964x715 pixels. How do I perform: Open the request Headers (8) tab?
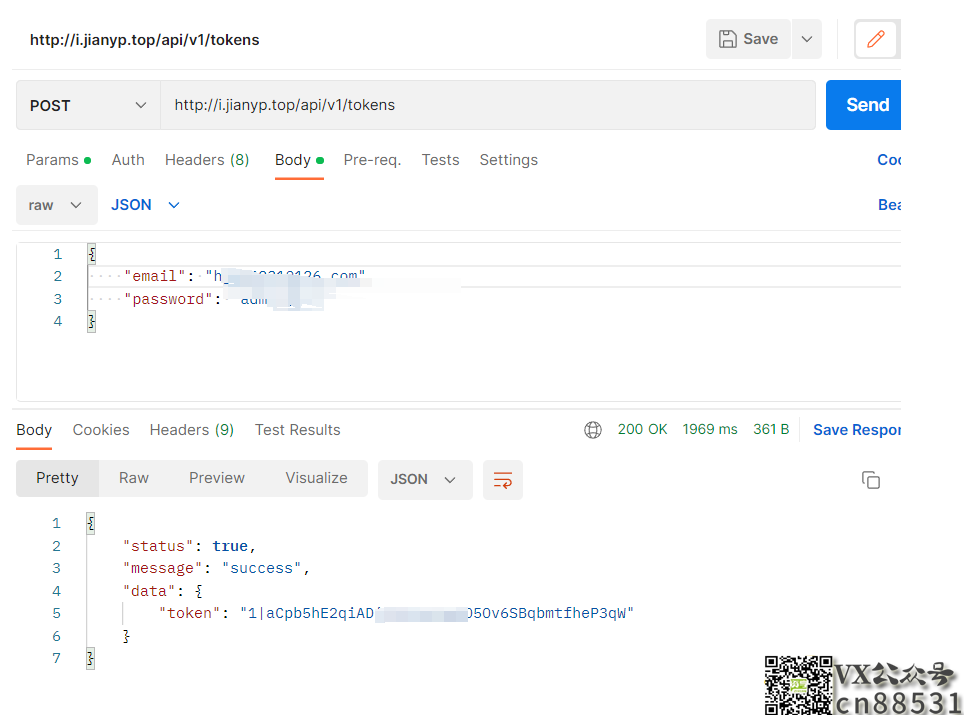(x=207, y=160)
